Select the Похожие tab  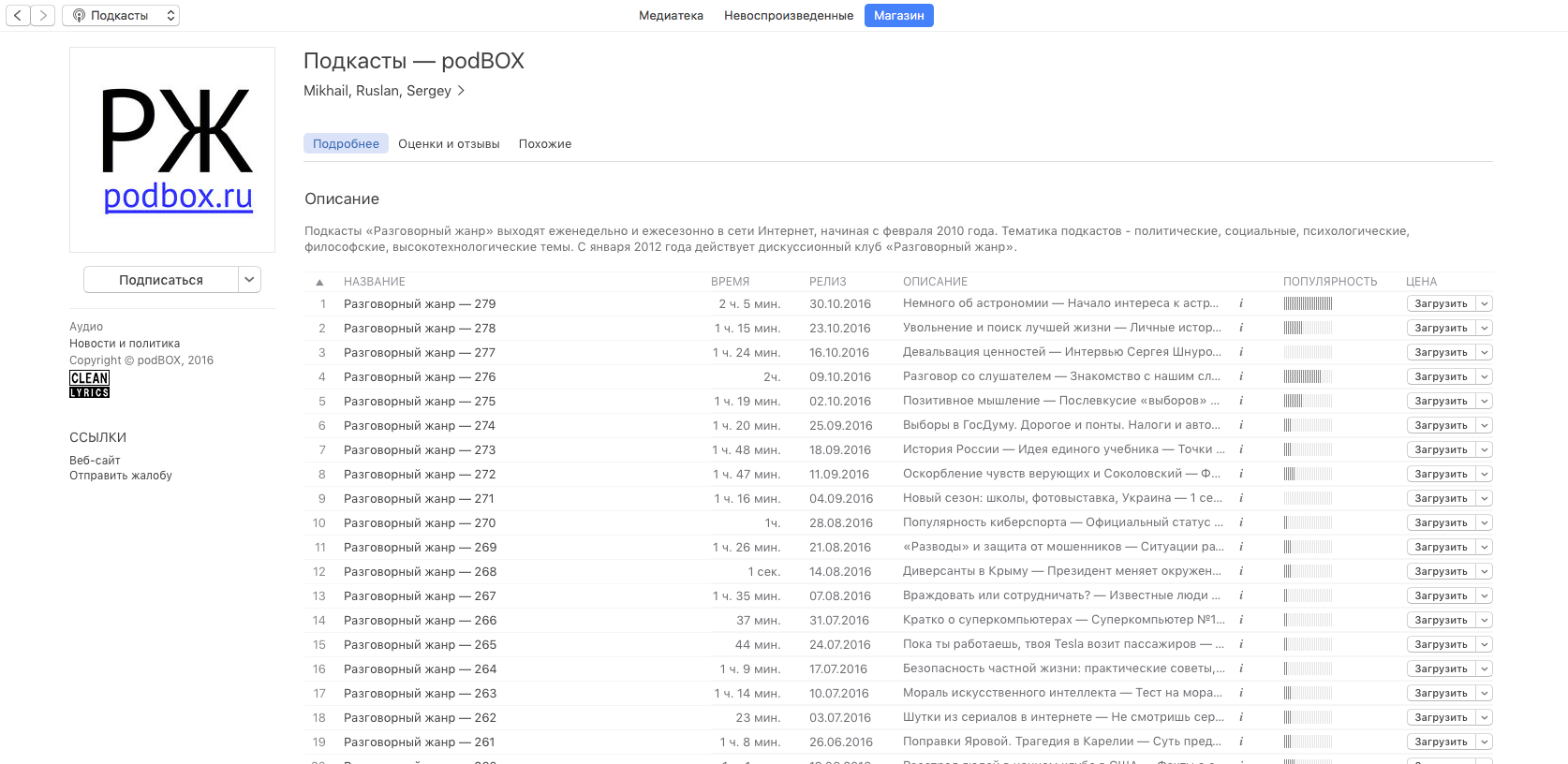tap(545, 144)
